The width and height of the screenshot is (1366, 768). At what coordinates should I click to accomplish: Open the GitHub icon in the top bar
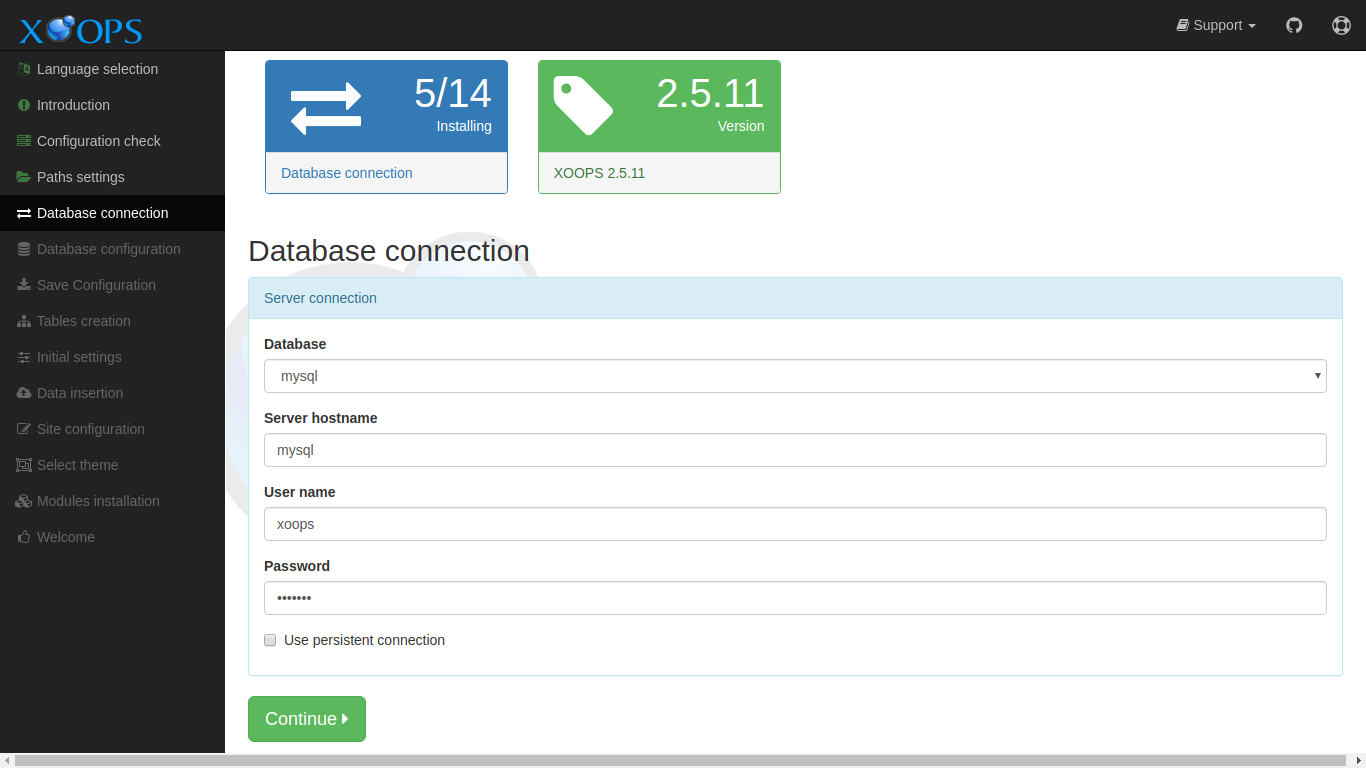point(1294,25)
